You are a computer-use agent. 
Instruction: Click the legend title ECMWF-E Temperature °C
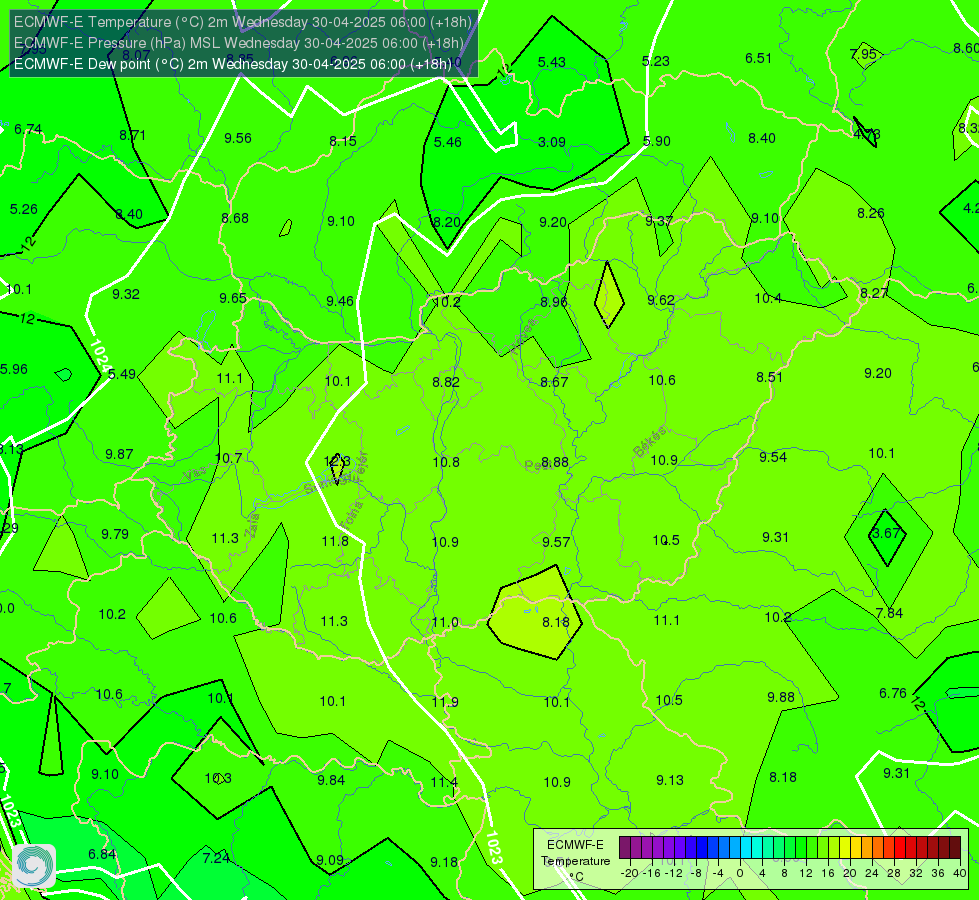point(575,861)
